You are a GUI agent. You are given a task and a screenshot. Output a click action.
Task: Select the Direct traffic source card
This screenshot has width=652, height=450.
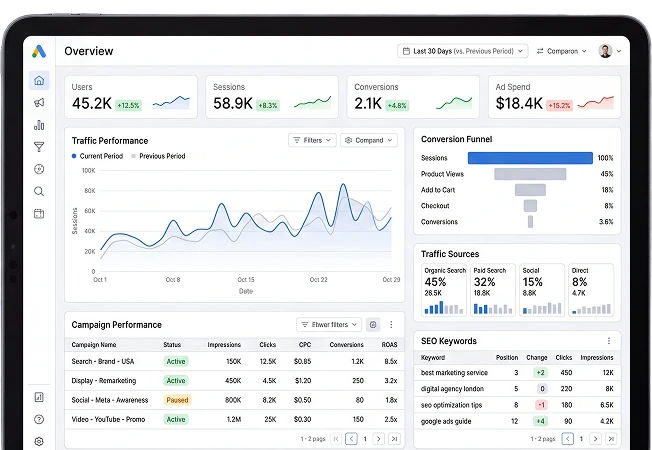point(591,290)
